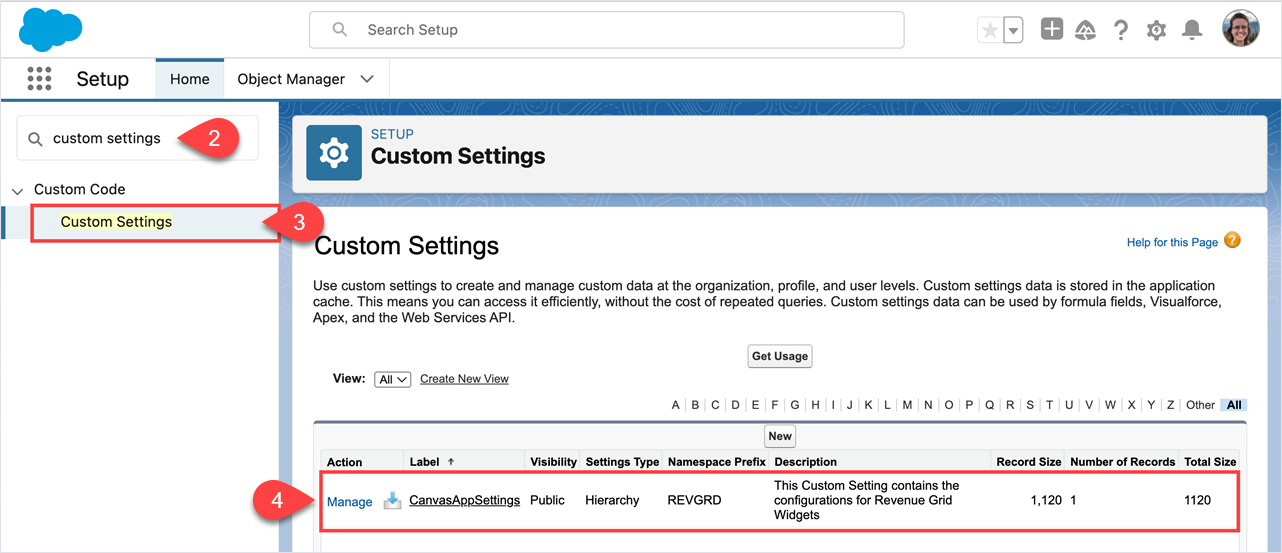The image size is (1282, 553).
Task: Click the Favorites star icon
Action: pos(990,30)
